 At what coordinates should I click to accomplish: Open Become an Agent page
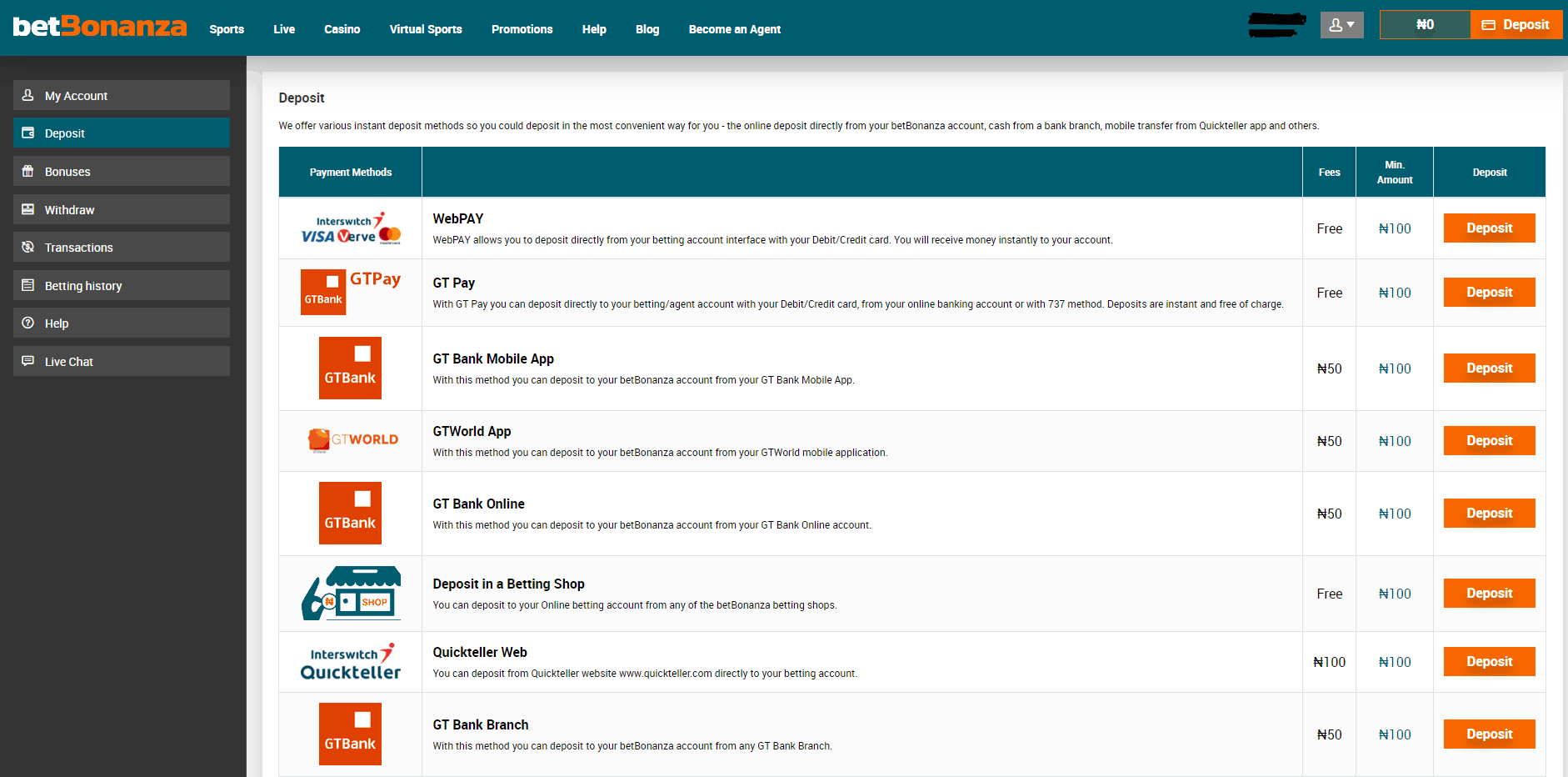point(735,29)
